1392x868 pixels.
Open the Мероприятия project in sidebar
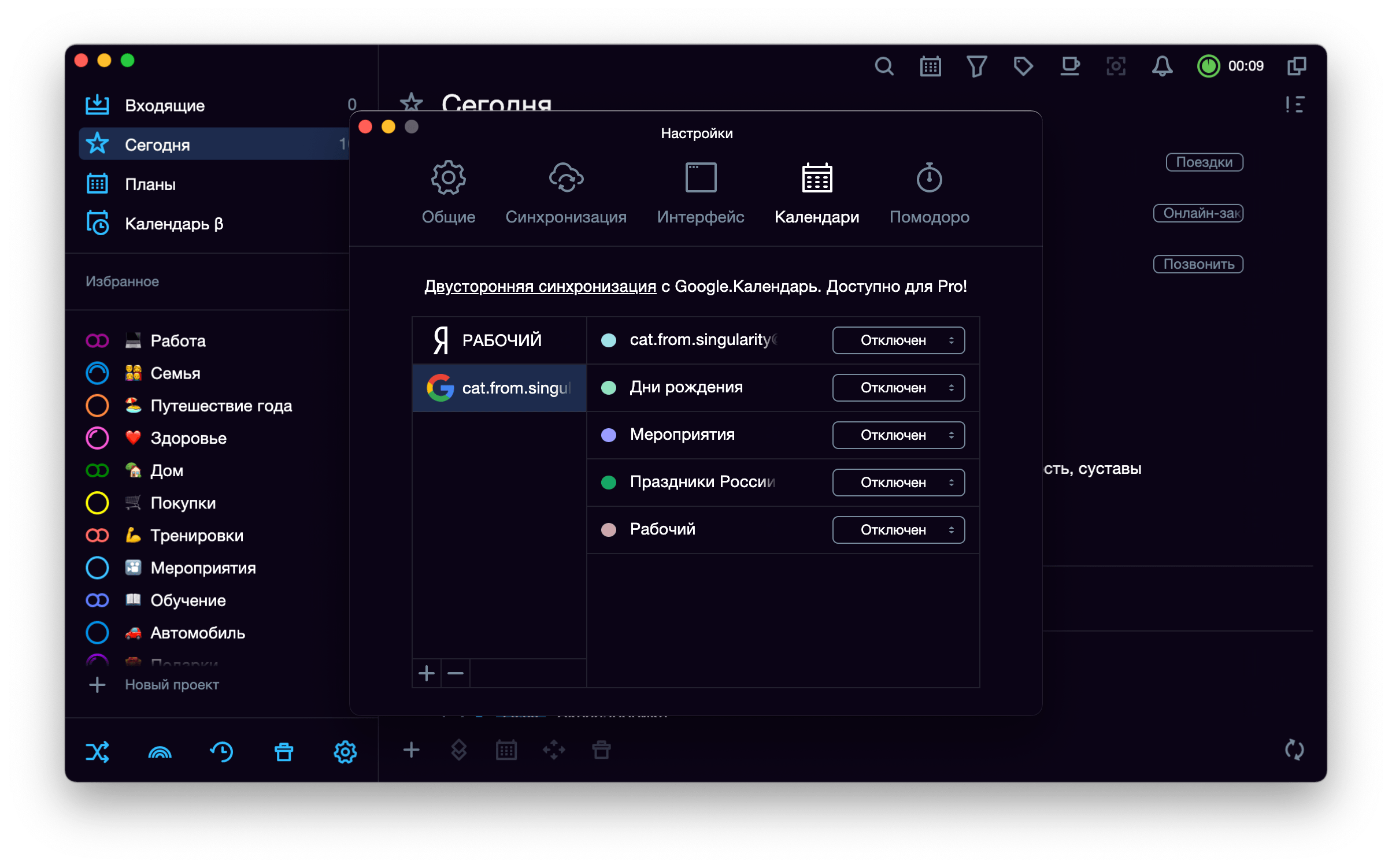(214, 568)
